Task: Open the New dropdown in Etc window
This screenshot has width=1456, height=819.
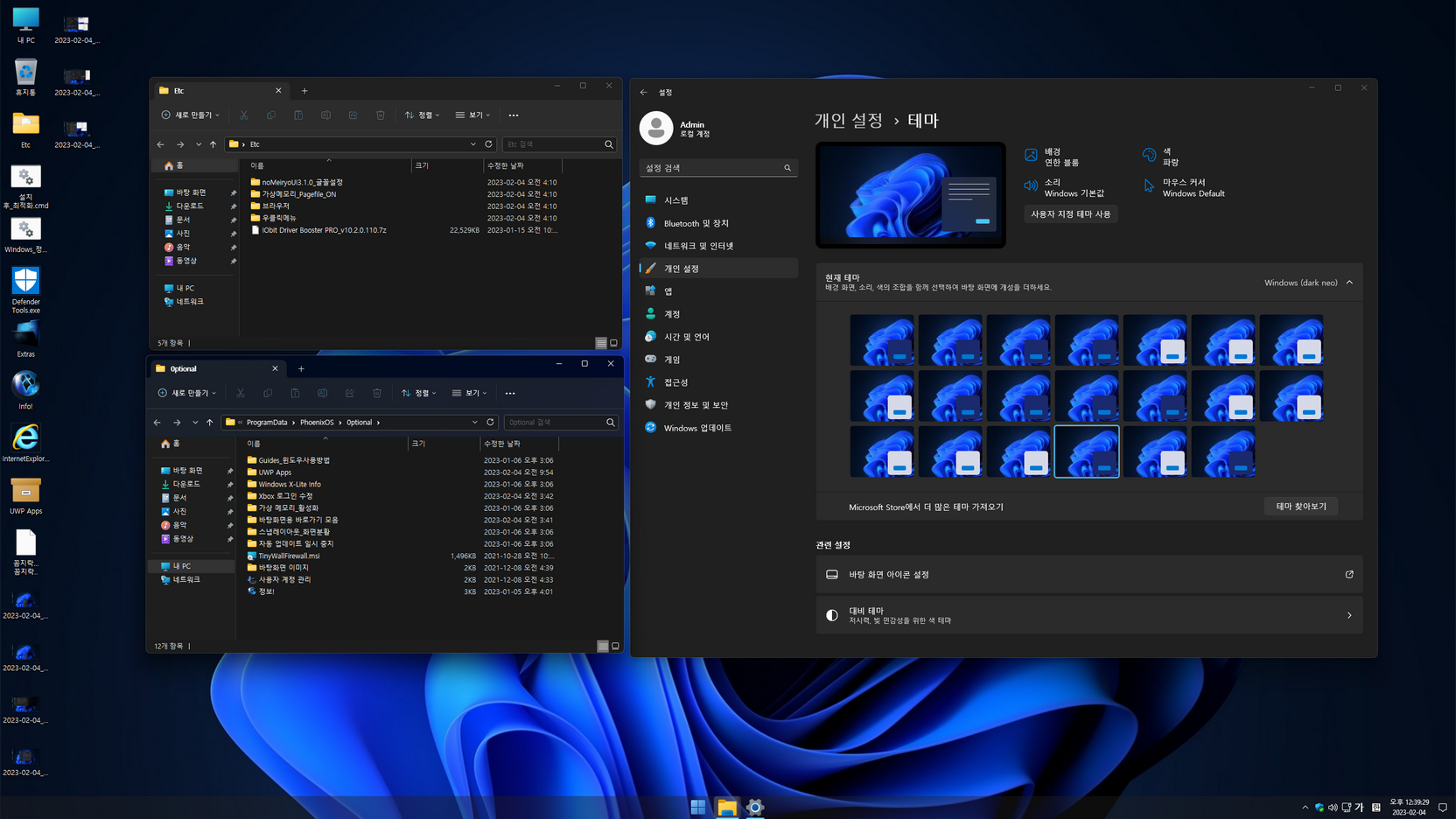Action: point(190,115)
